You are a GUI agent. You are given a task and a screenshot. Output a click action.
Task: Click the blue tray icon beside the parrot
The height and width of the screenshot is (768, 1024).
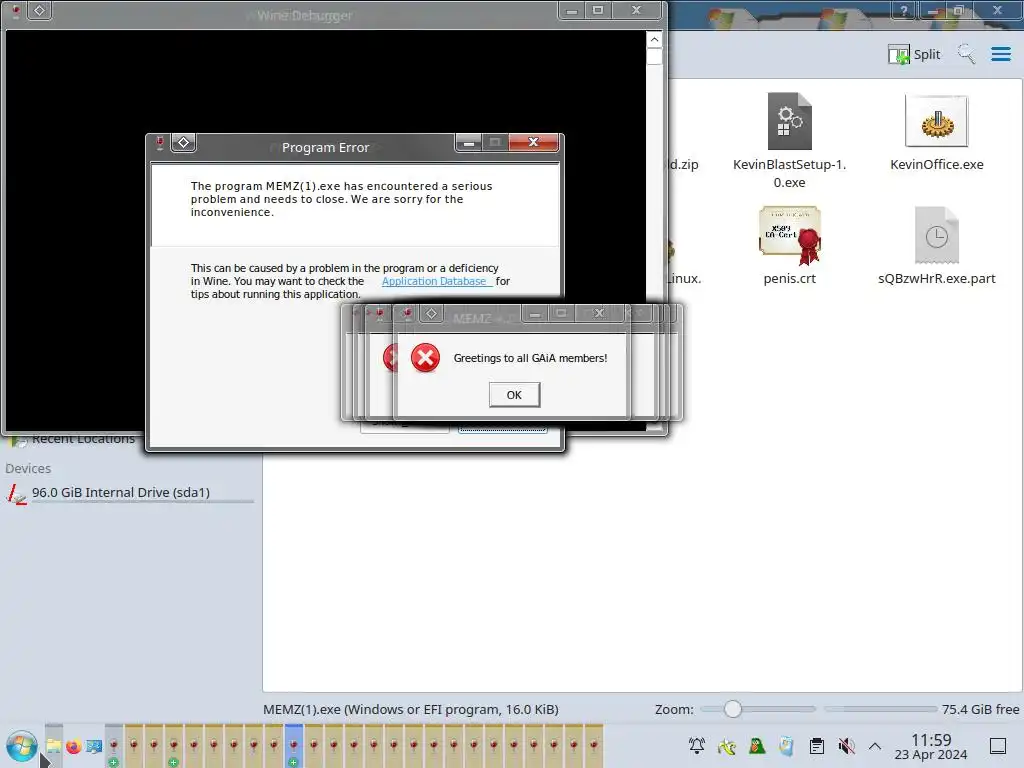tap(786, 746)
